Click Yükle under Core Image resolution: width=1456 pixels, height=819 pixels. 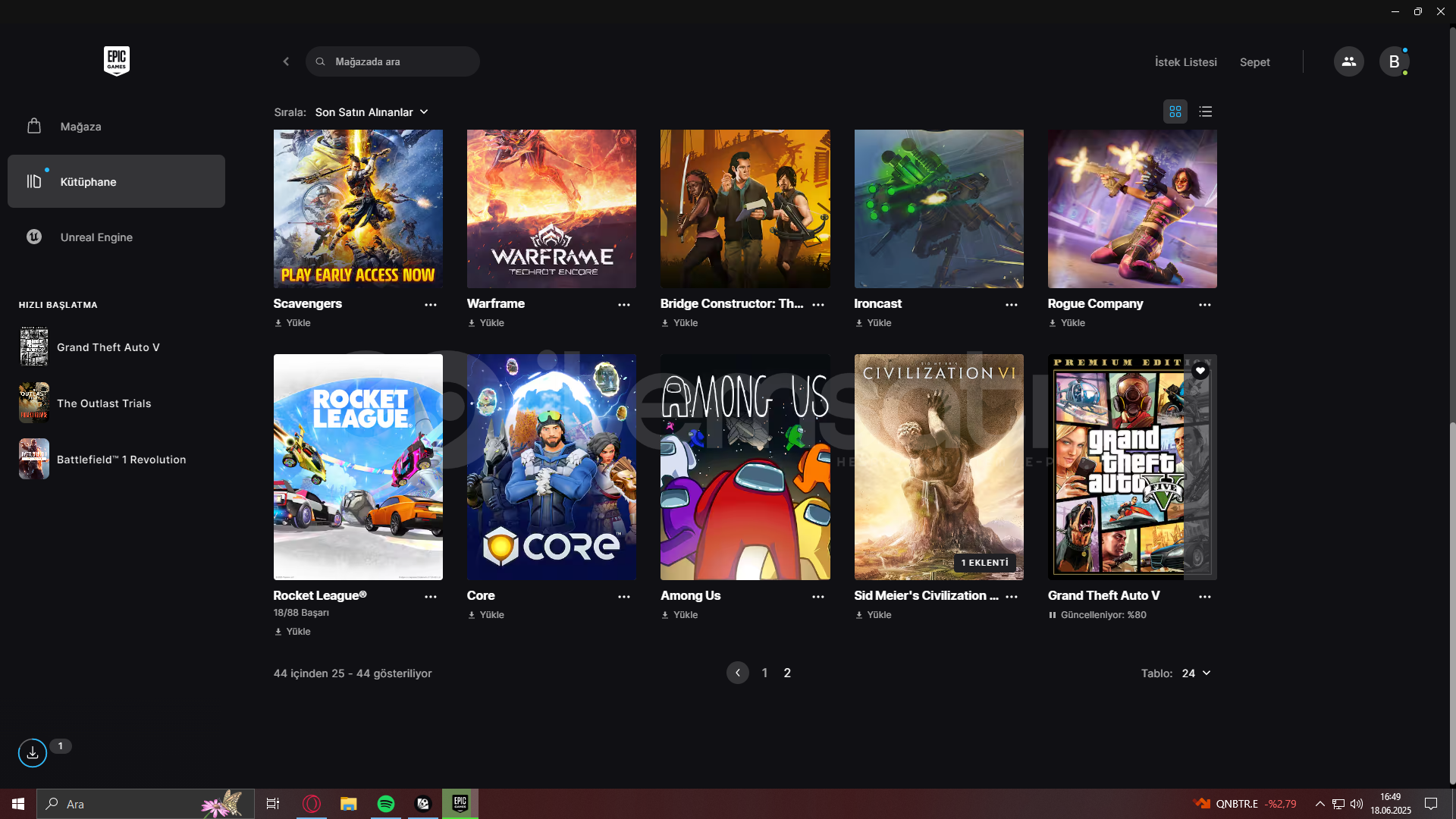486,615
